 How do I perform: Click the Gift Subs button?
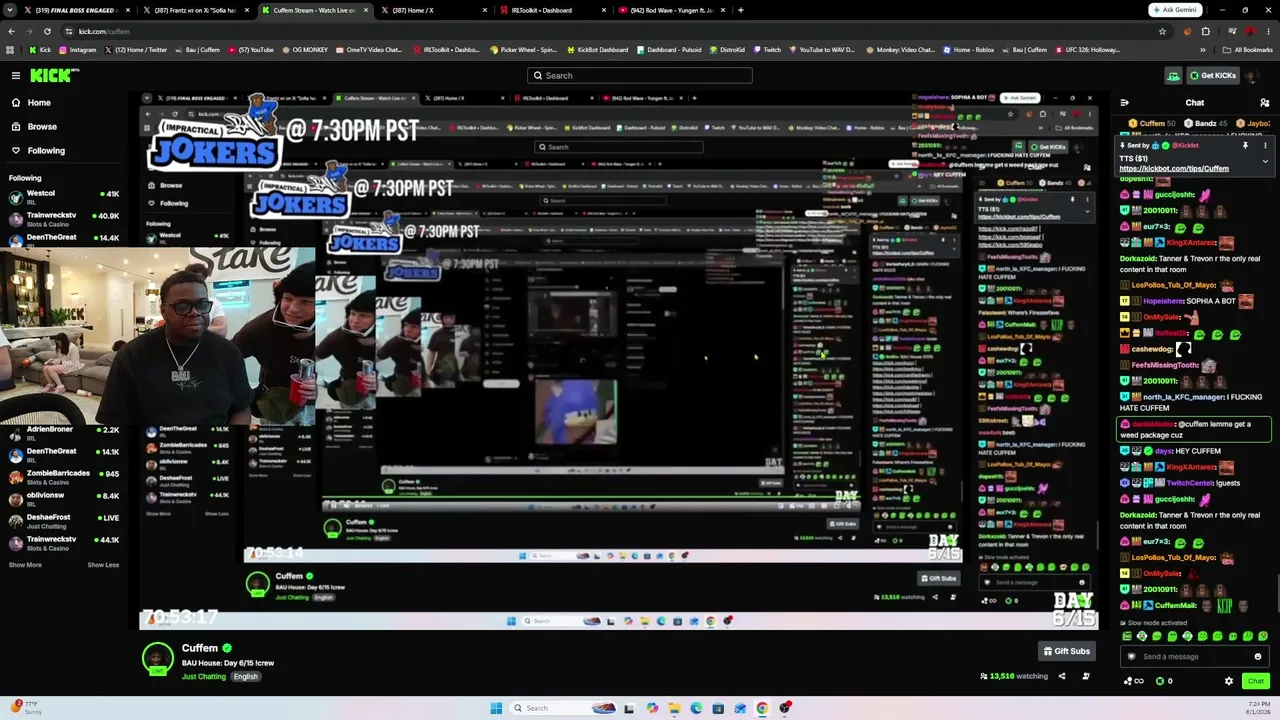1067,651
